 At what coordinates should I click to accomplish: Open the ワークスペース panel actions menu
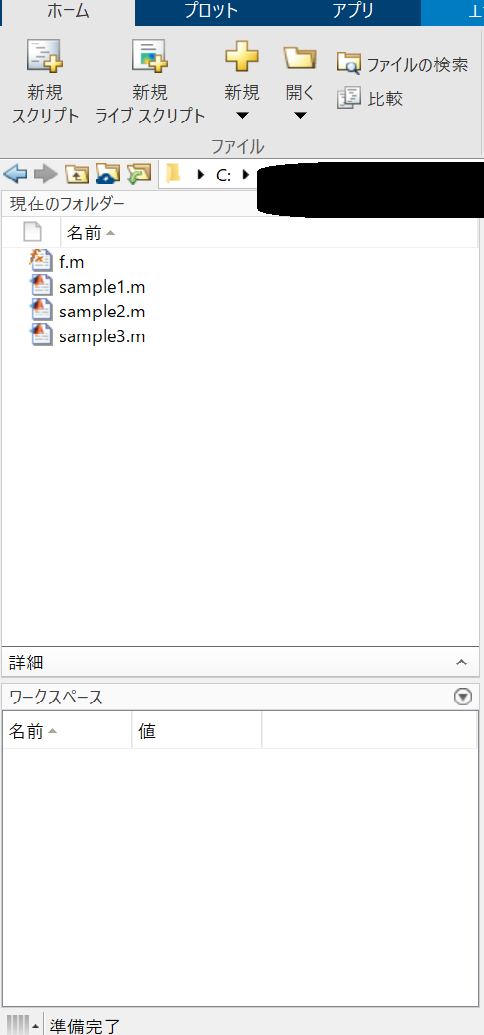pos(464,696)
